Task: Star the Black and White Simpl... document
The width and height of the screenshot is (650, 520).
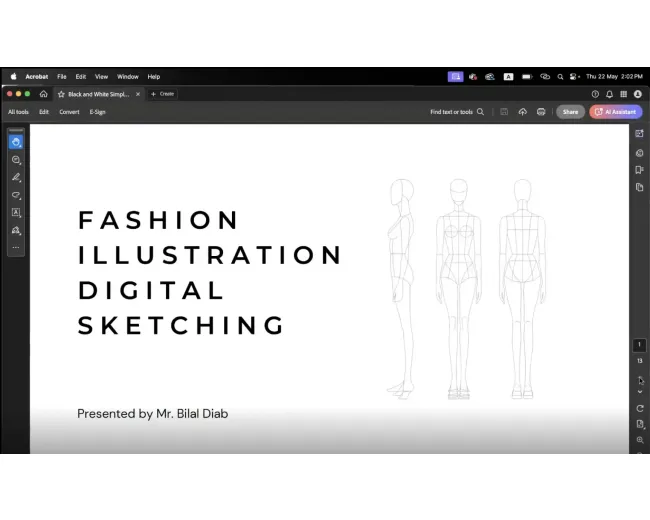Action: 61,94
